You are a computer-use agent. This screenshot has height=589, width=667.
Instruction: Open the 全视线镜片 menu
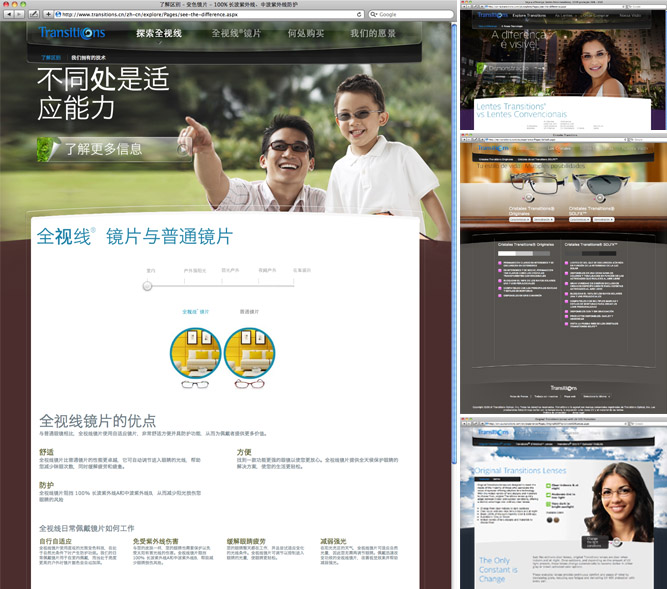236,33
